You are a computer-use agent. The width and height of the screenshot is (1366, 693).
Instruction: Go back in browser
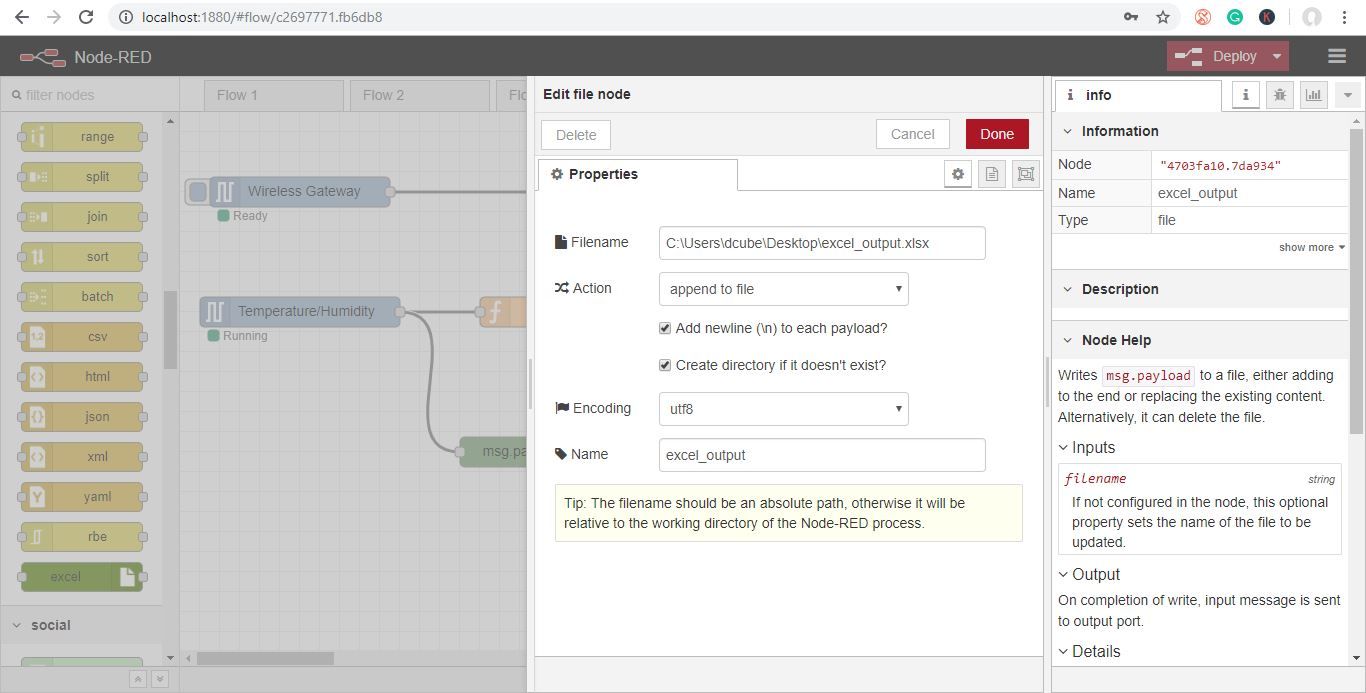21,17
